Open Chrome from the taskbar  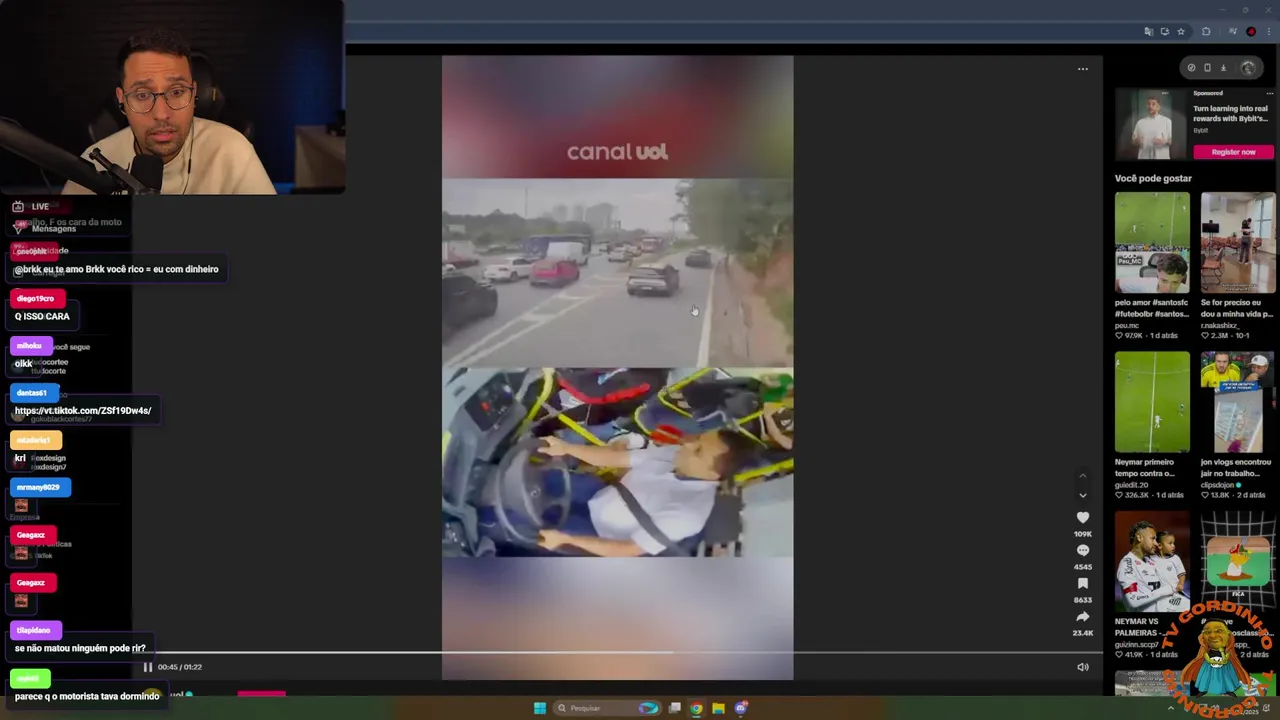(696, 708)
